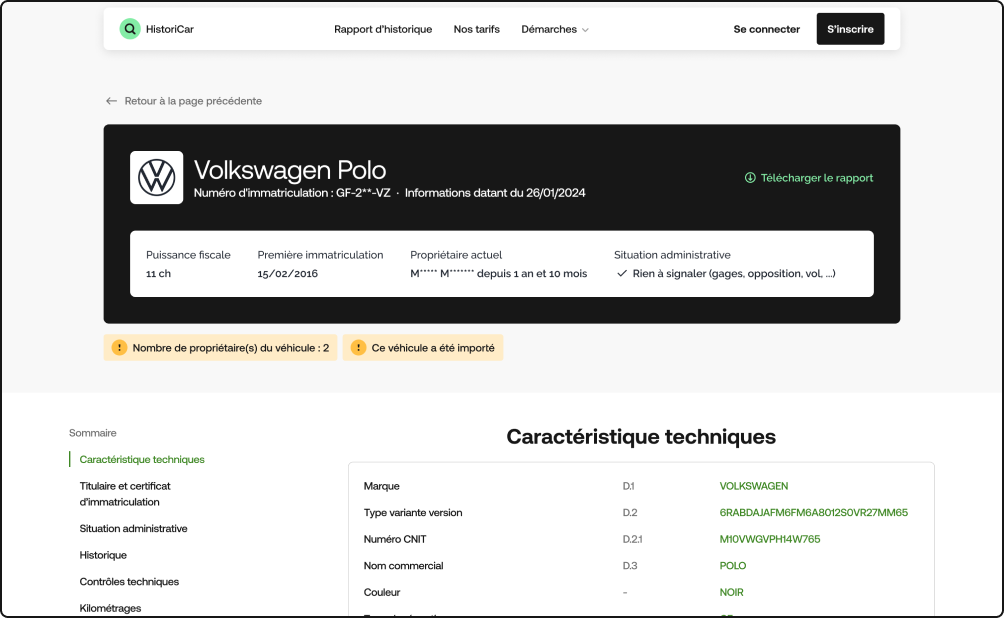
Task: Click 'Informations datant du 26/01/2024' text
Action: (495, 193)
